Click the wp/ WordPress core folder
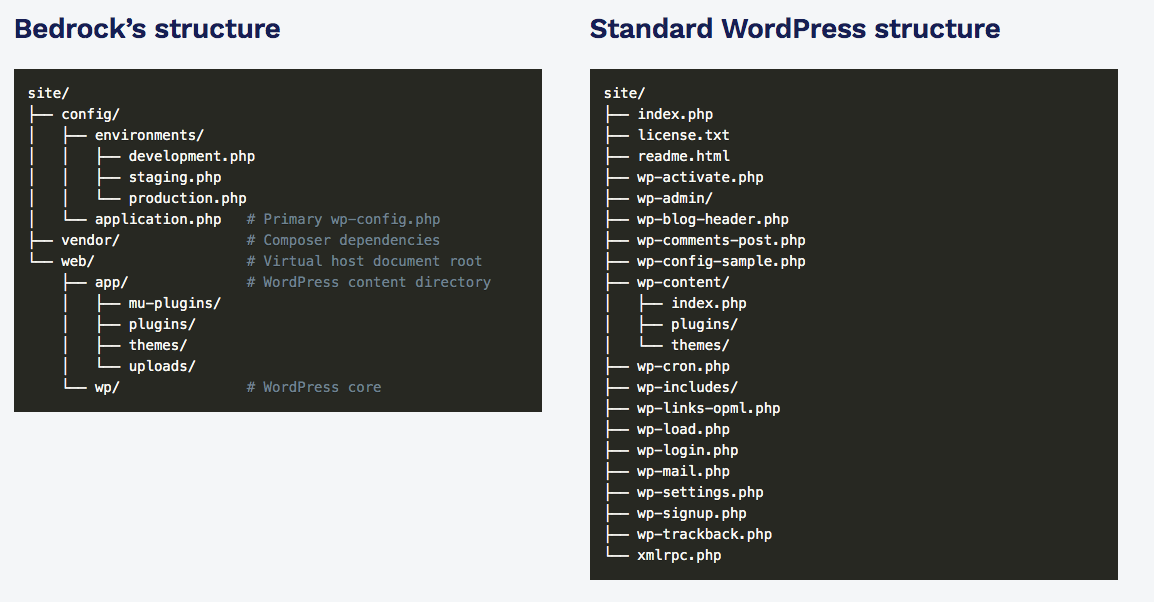The width and height of the screenshot is (1154, 602). [x=107, y=387]
